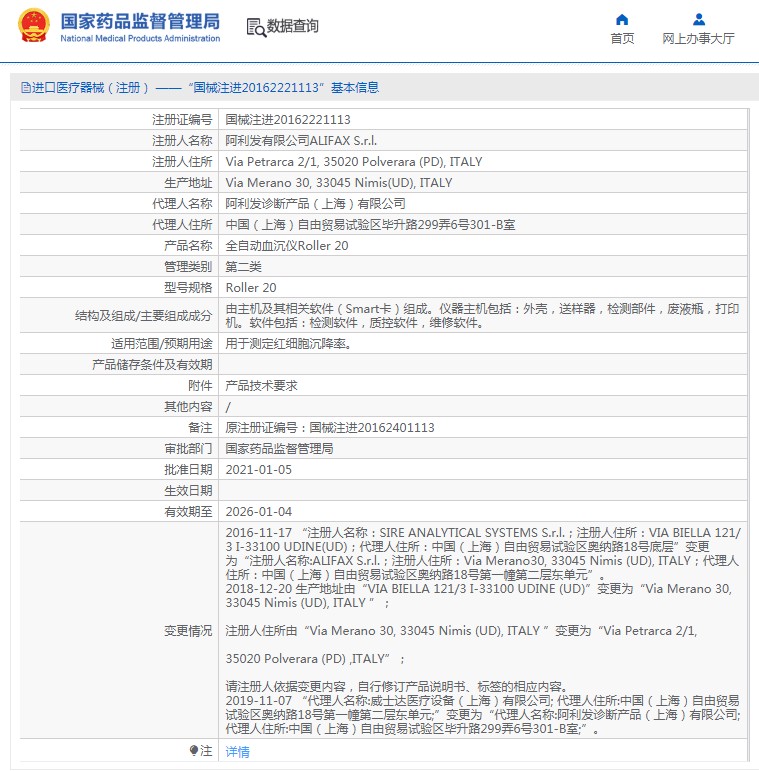The height and width of the screenshot is (771, 759).
Task: Click the 备注 label
Action: pyautogui.click(x=200, y=428)
